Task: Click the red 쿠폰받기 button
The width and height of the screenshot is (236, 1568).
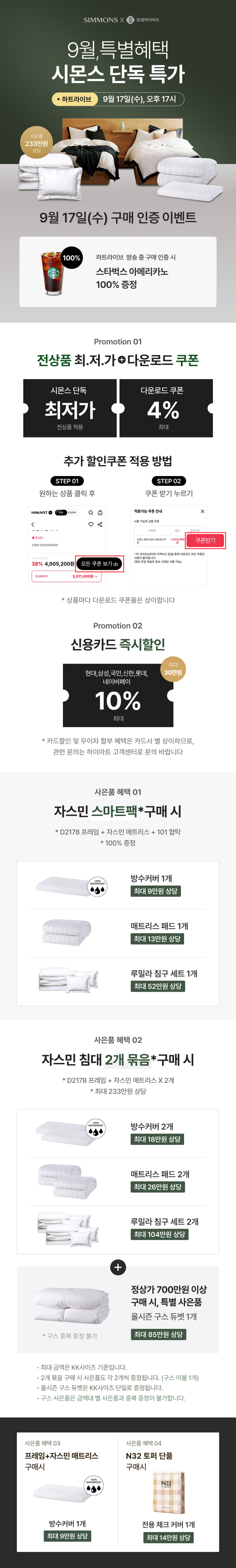Action: click(x=205, y=540)
